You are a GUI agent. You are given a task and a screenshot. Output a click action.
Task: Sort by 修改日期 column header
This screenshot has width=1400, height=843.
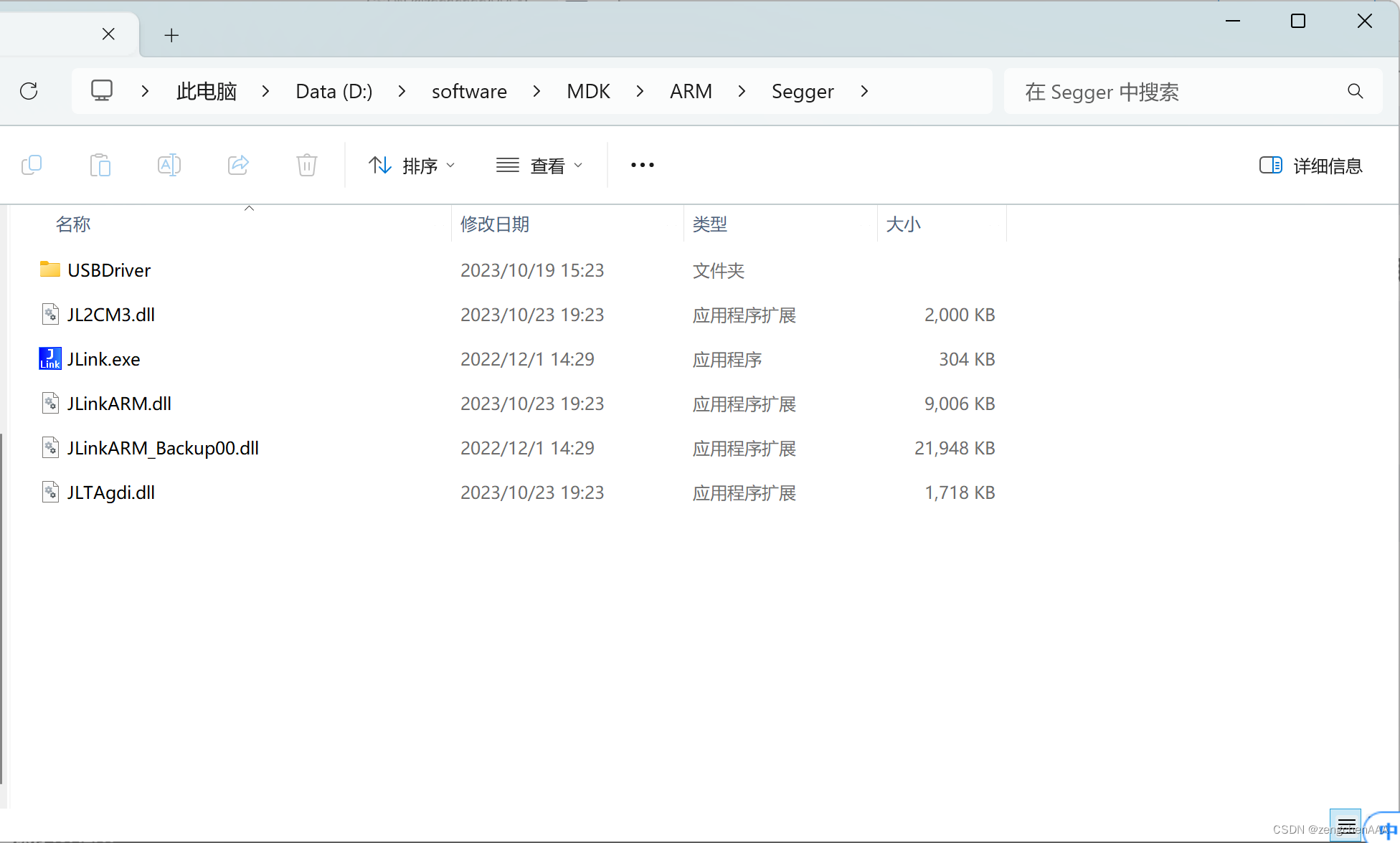495,224
